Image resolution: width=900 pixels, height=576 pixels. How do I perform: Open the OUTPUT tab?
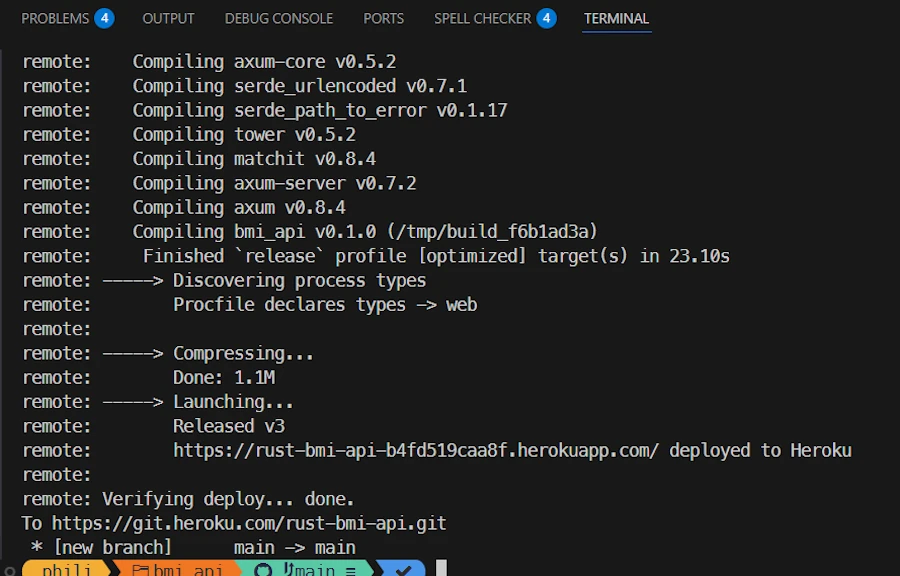[x=168, y=18]
